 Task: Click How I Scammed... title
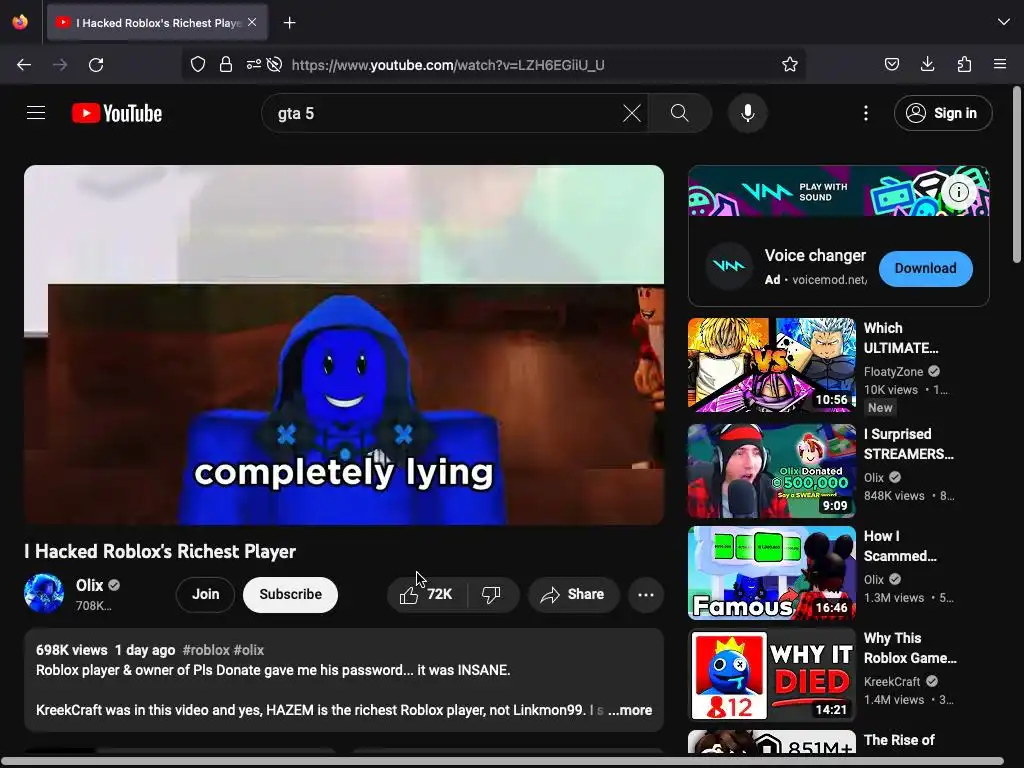(900, 546)
